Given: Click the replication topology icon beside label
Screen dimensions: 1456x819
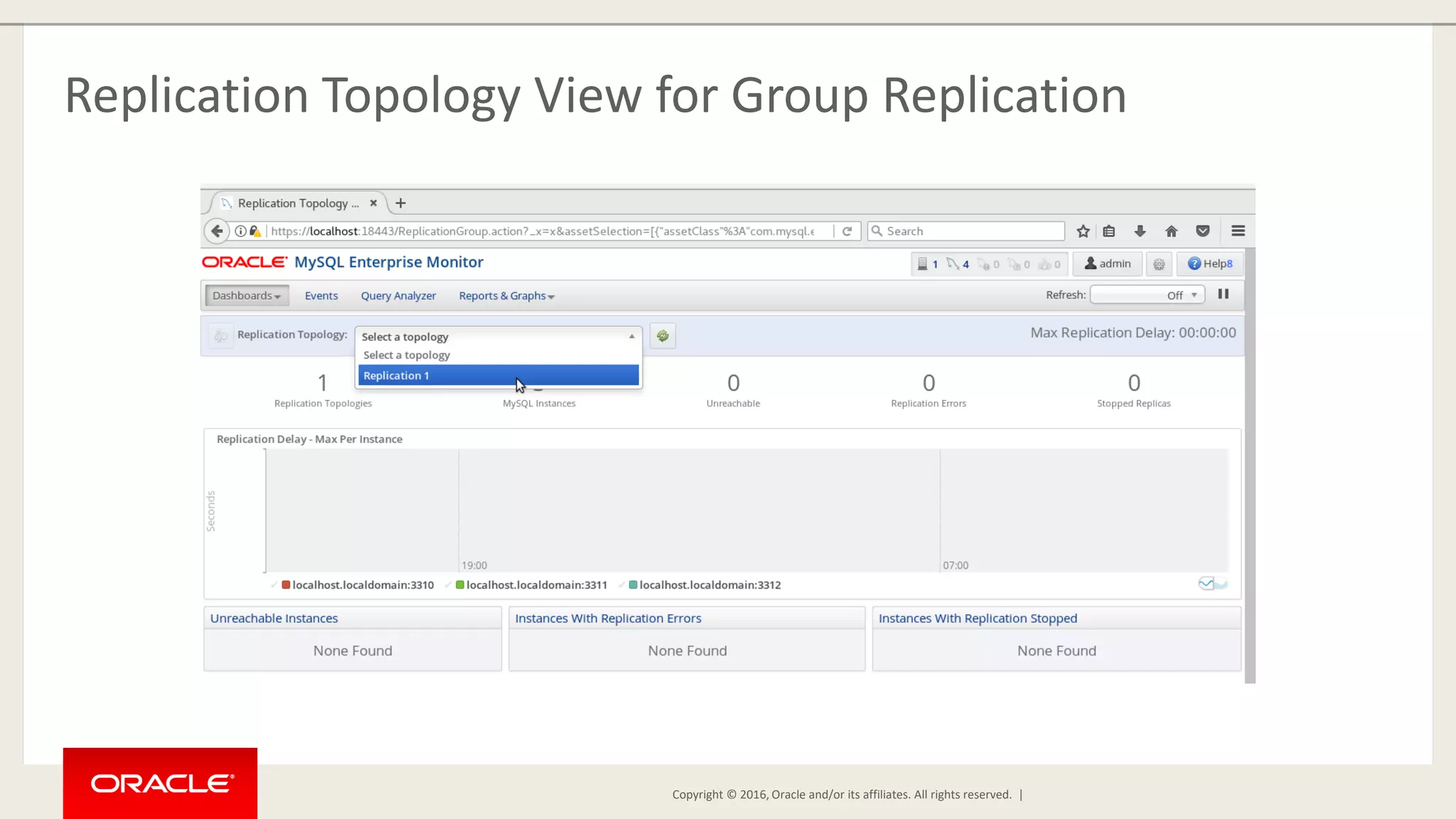Looking at the screenshot, I should 221,336.
